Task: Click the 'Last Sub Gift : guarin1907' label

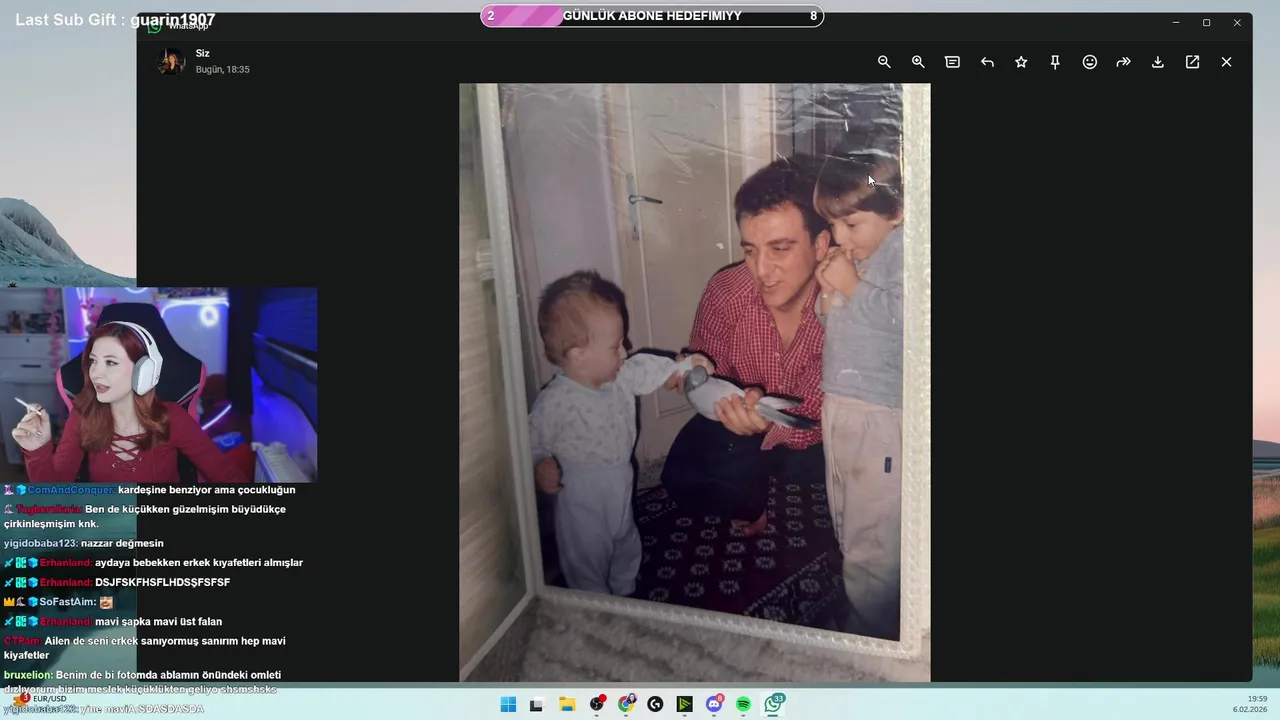Action: 115,19
